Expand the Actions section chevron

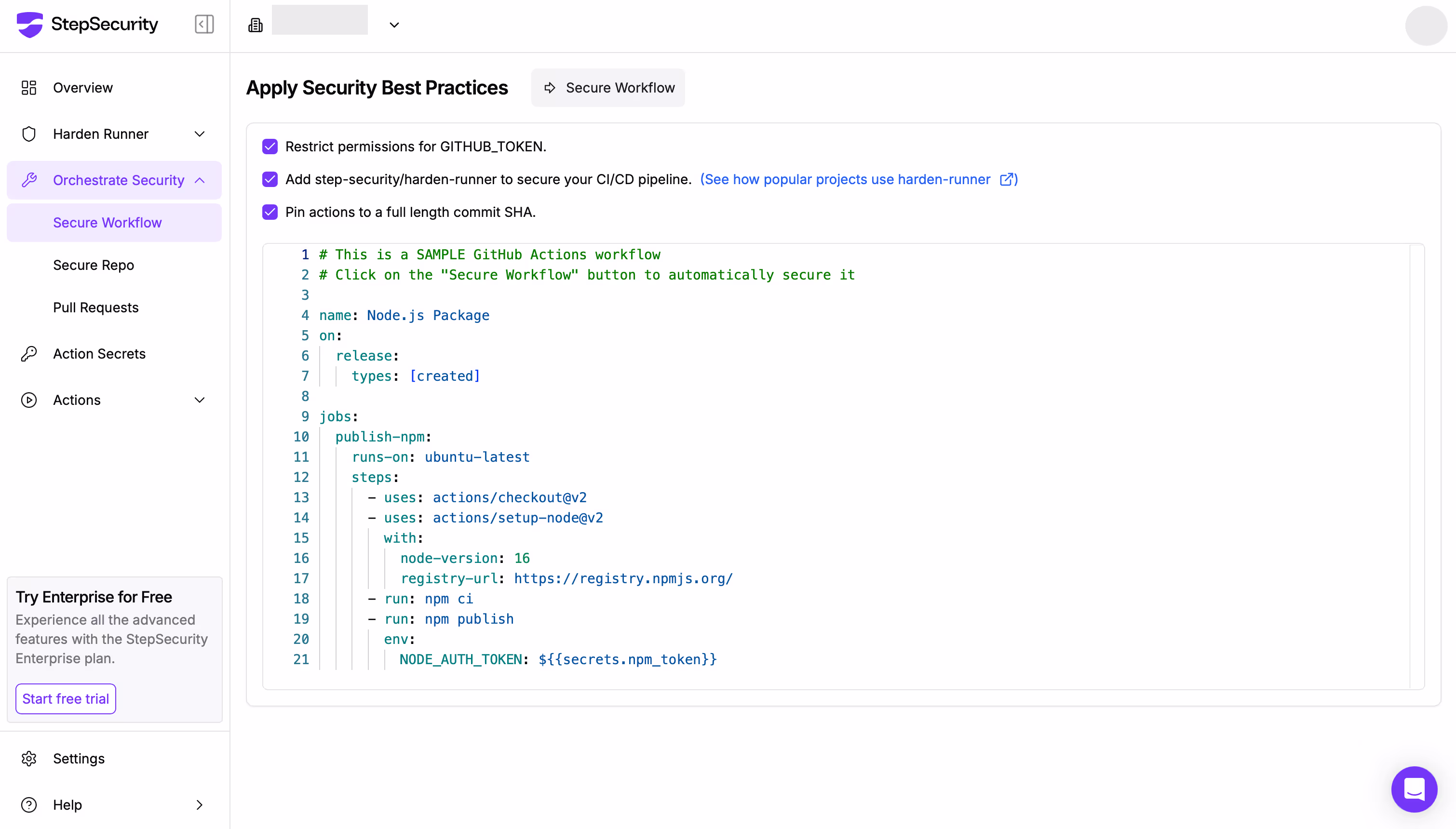[x=199, y=400]
